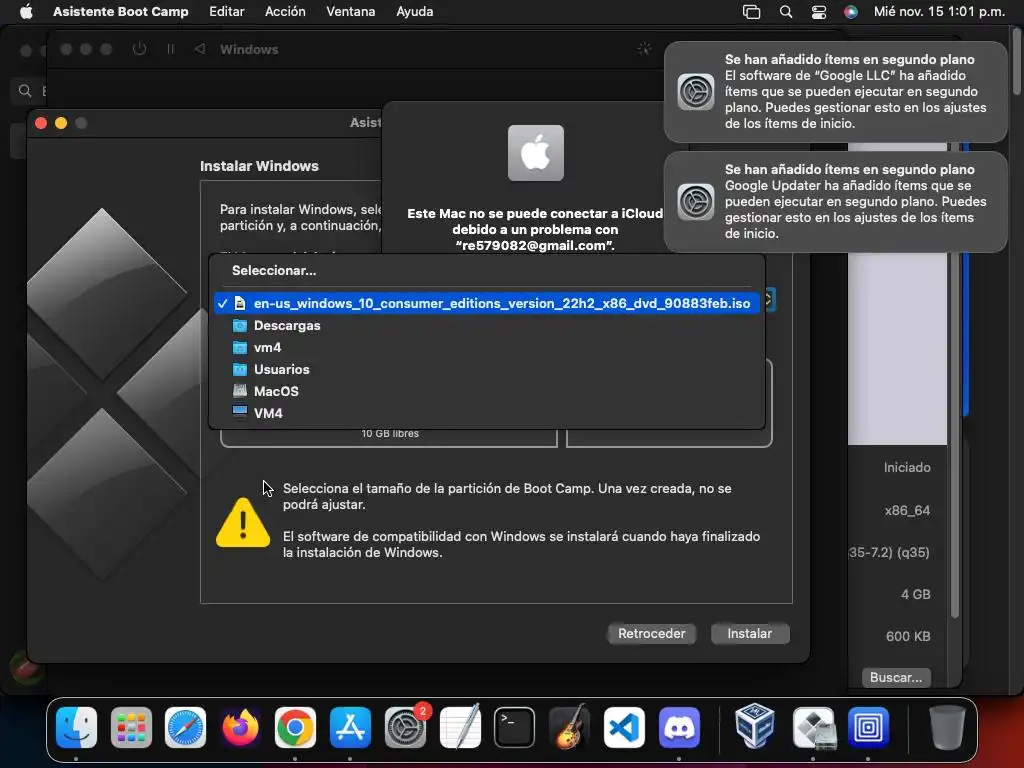The width and height of the screenshot is (1024, 768).
Task: Click the "Instalar Windows" heading
Action: [x=259, y=166]
